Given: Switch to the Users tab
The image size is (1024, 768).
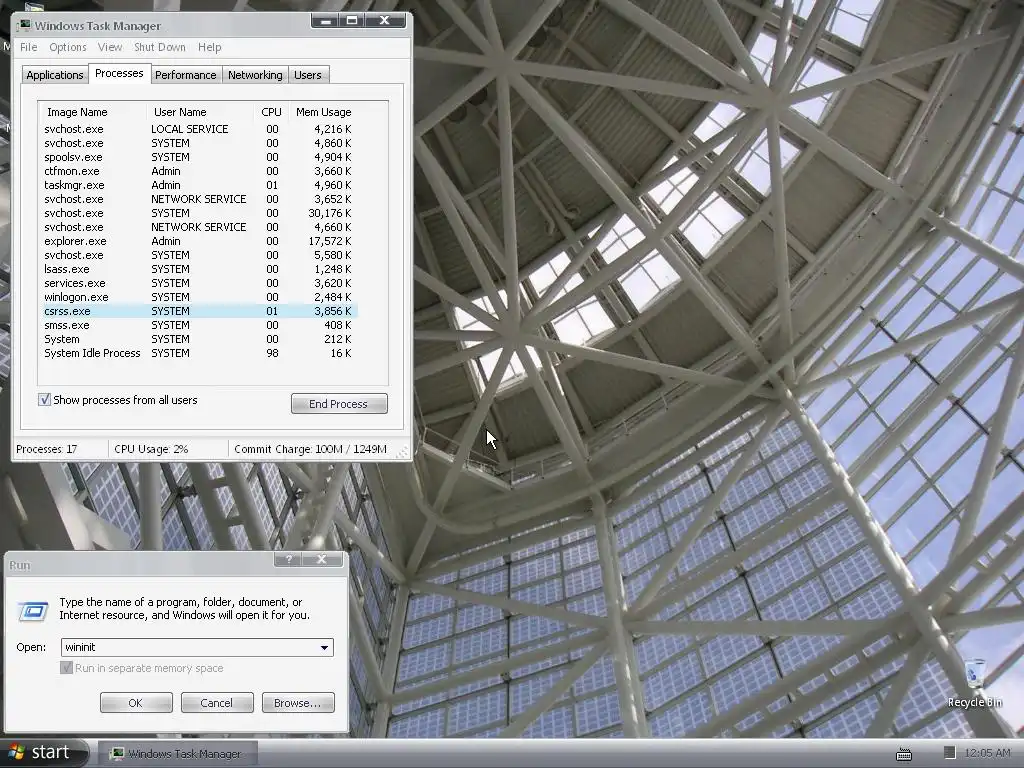Looking at the screenshot, I should pos(308,74).
